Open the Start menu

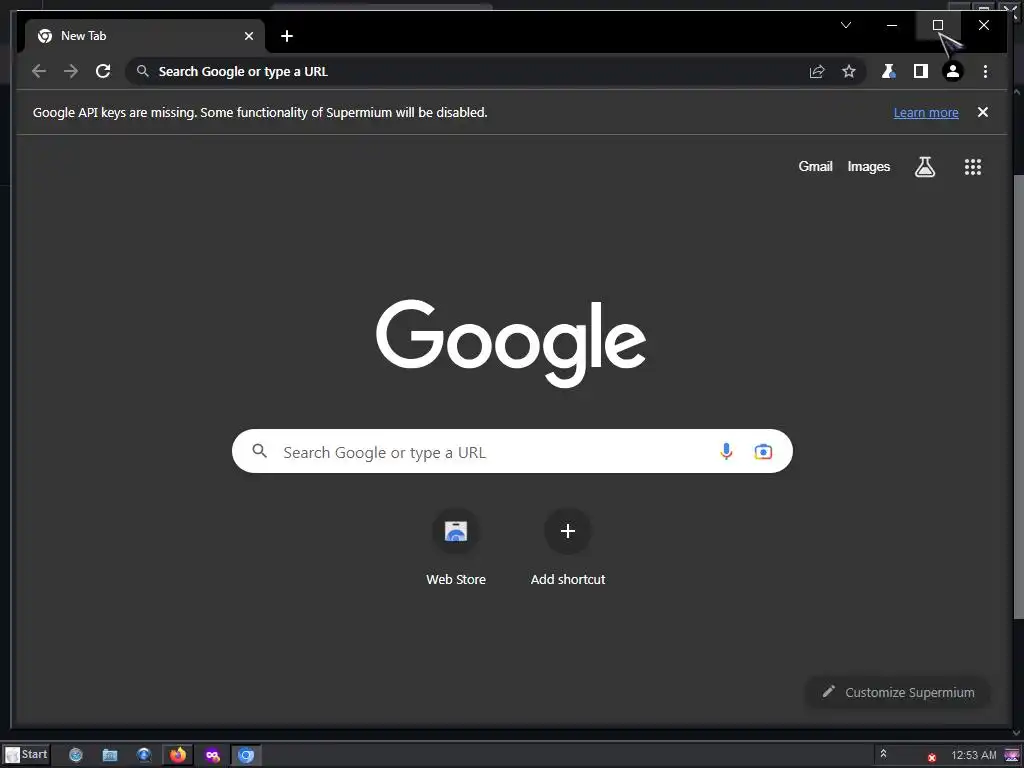pos(26,755)
